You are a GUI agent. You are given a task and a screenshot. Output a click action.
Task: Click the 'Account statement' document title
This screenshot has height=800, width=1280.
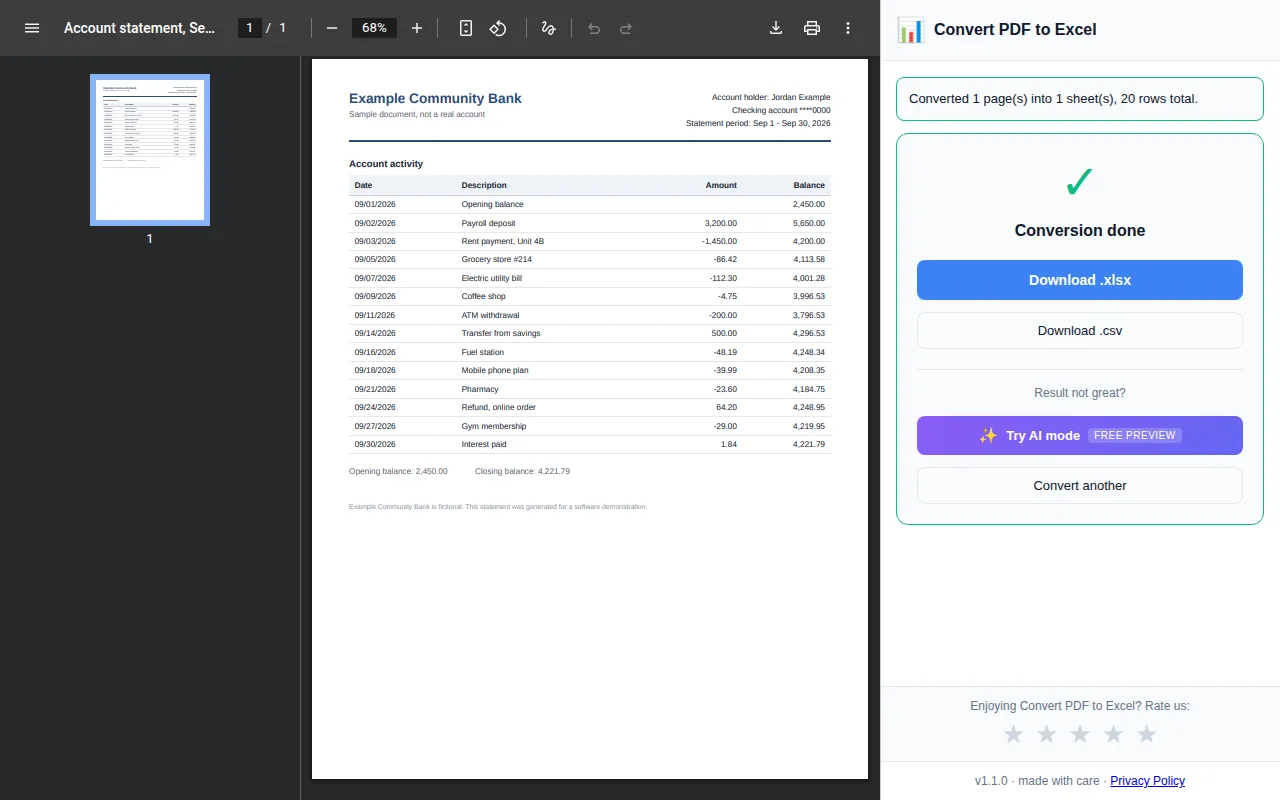(x=140, y=28)
